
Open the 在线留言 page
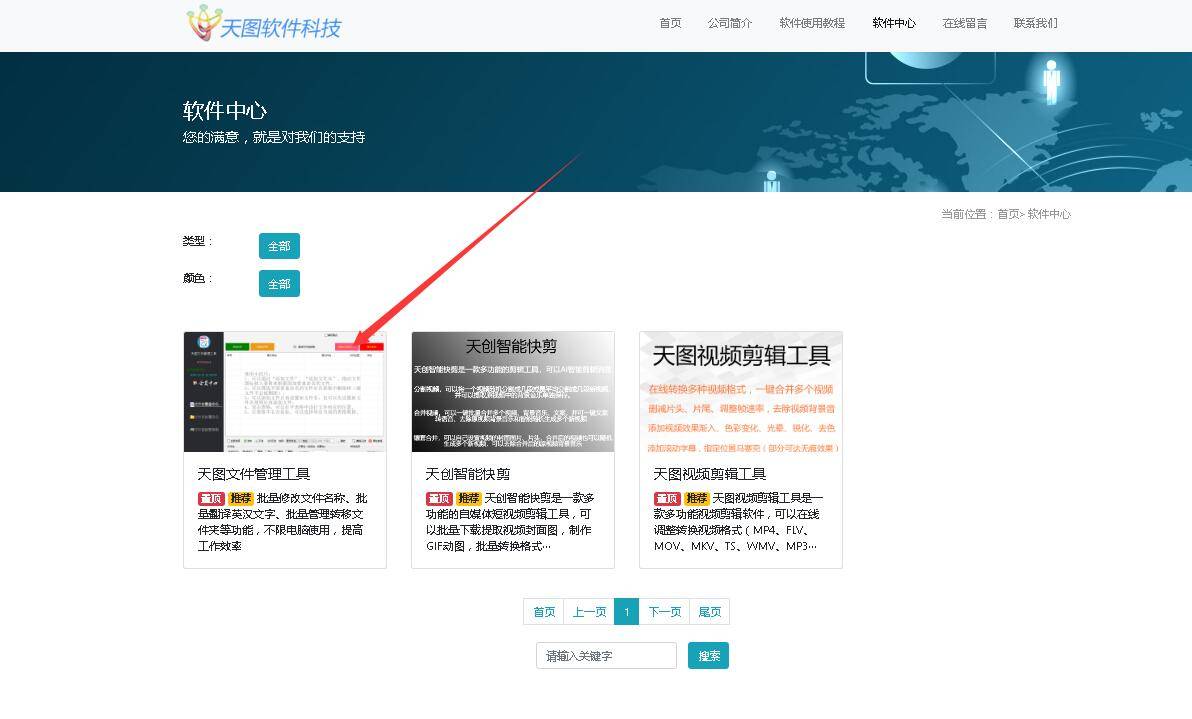(964, 23)
